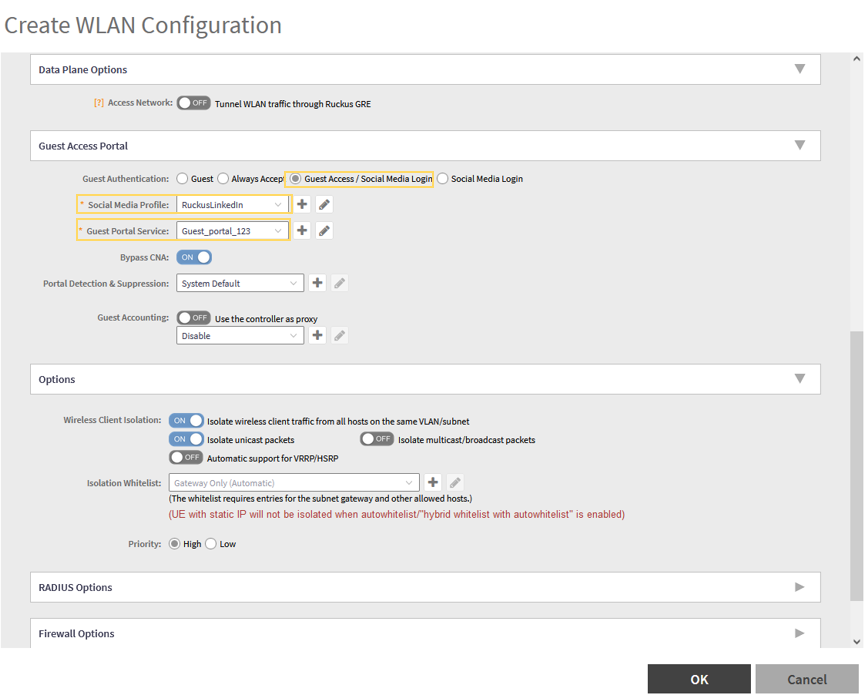
Task: Click the vertical scrollbar thumb
Action: (x=856, y=465)
